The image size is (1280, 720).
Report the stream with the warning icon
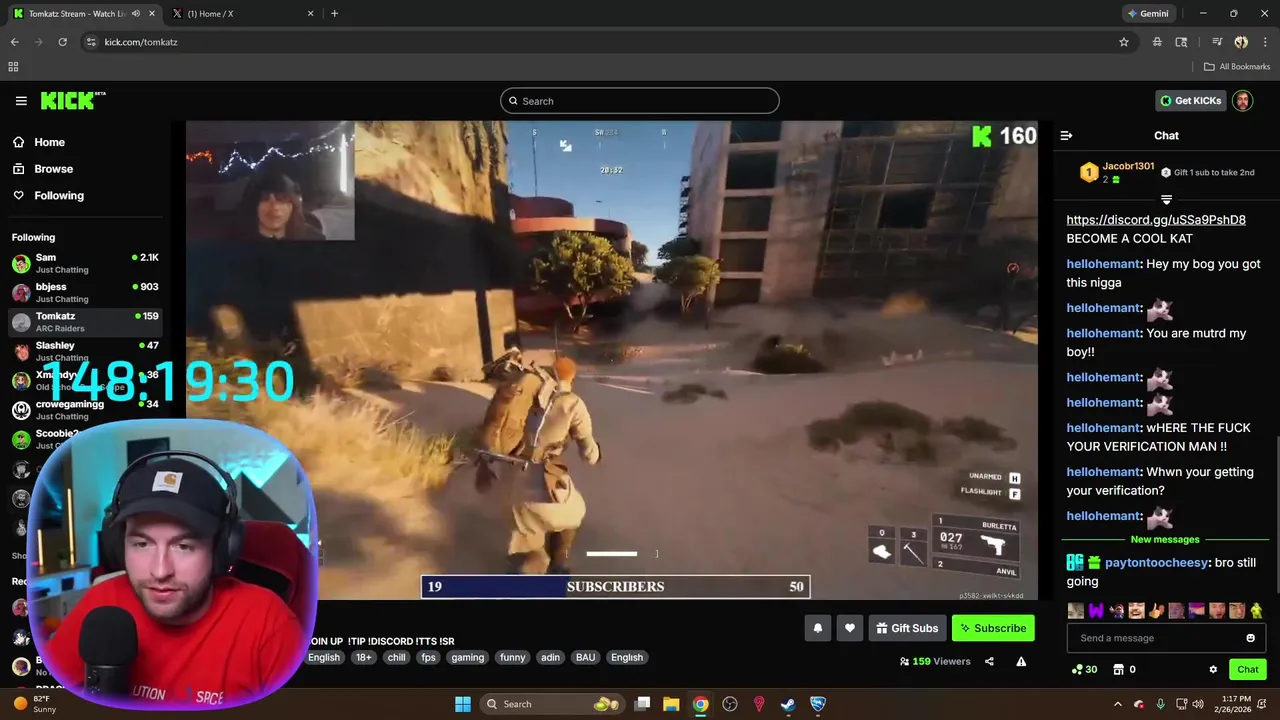[1021, 661]
